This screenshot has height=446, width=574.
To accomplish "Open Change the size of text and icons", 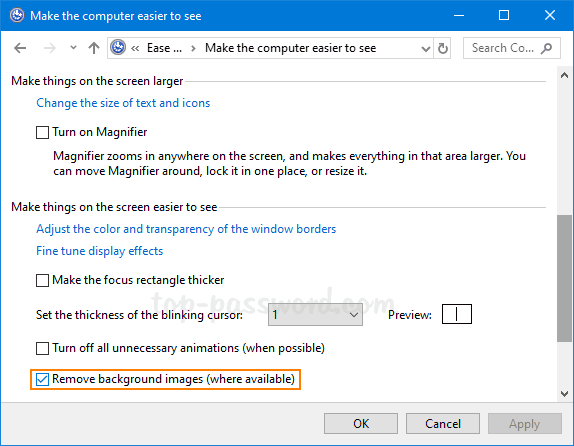I will [123, 103].
